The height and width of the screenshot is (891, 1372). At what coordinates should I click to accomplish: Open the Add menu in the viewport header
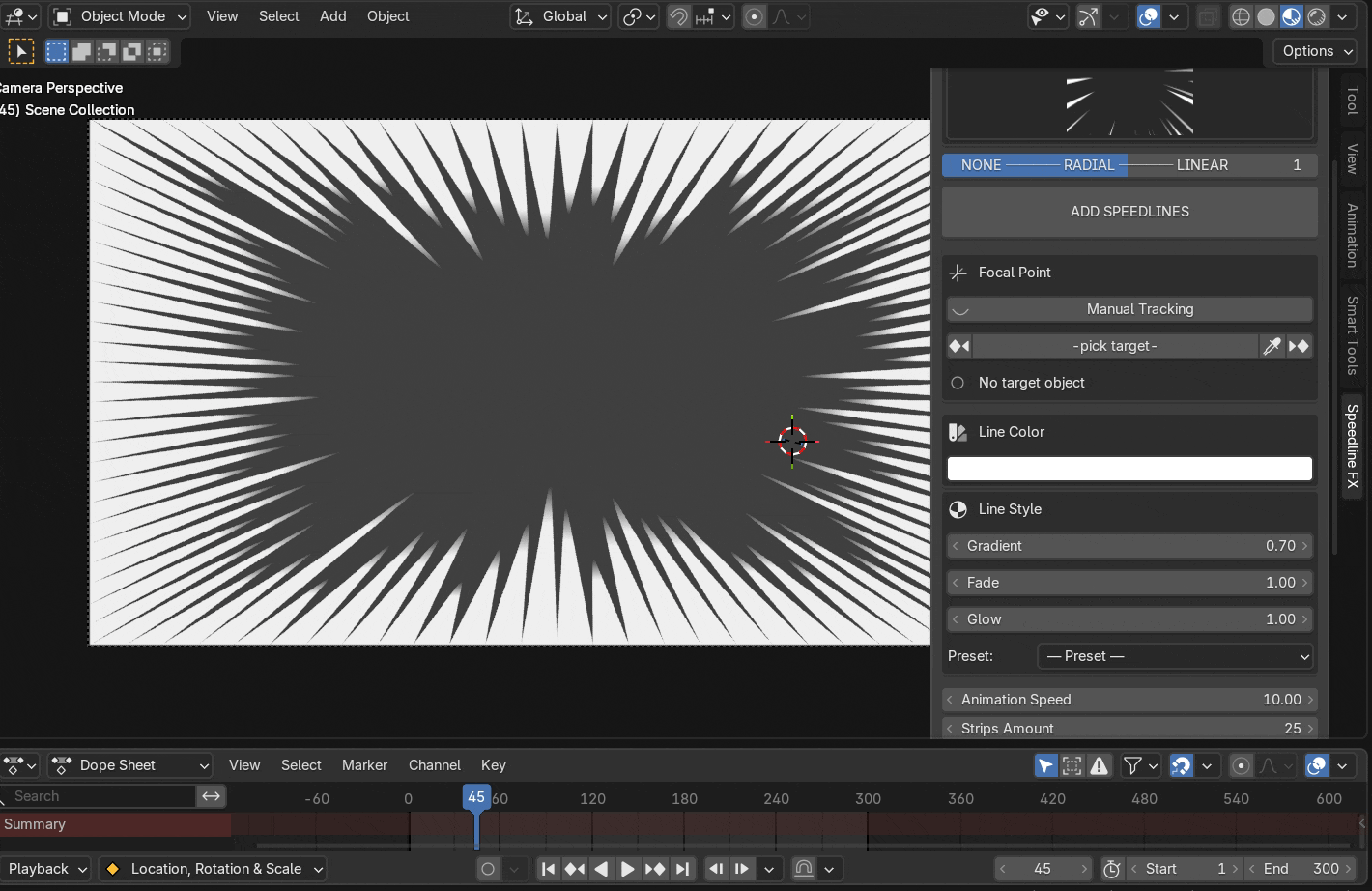333,16
